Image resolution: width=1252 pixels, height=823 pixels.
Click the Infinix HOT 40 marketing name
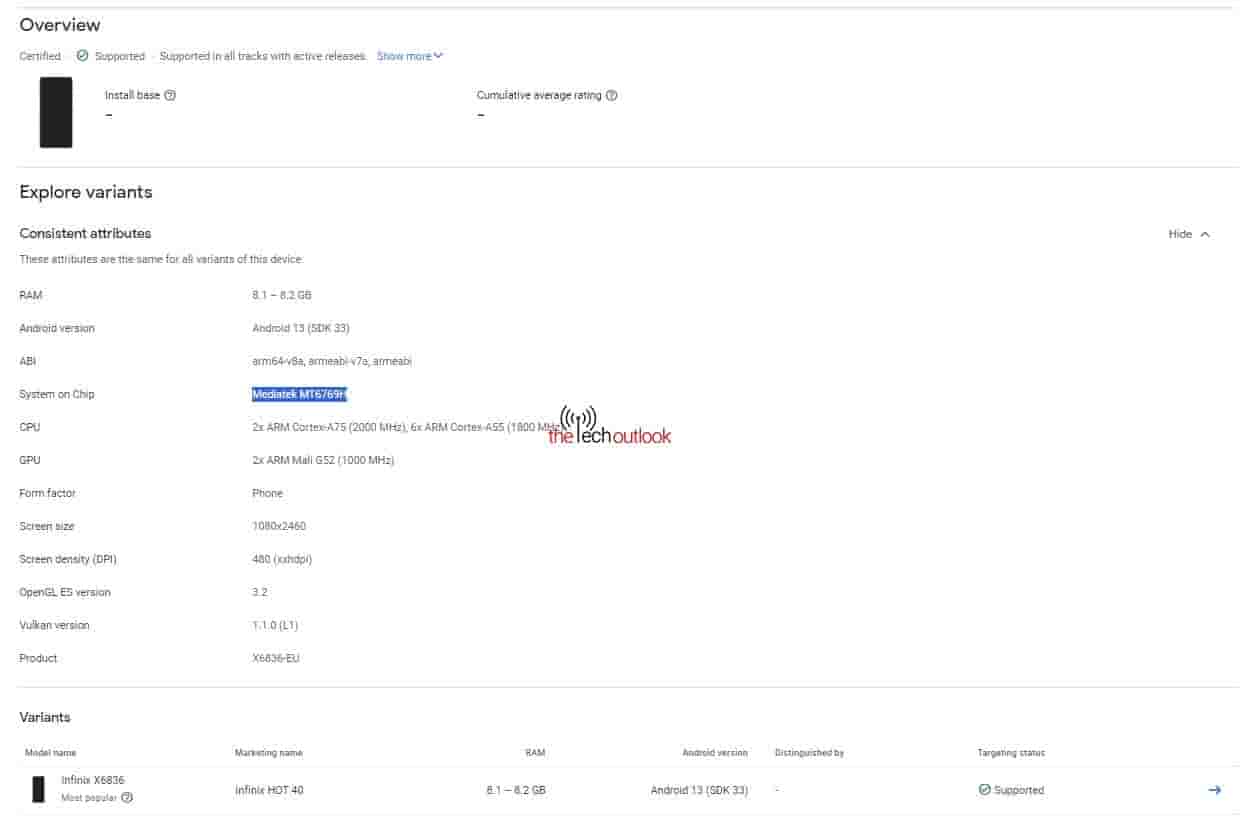point(269,790)
